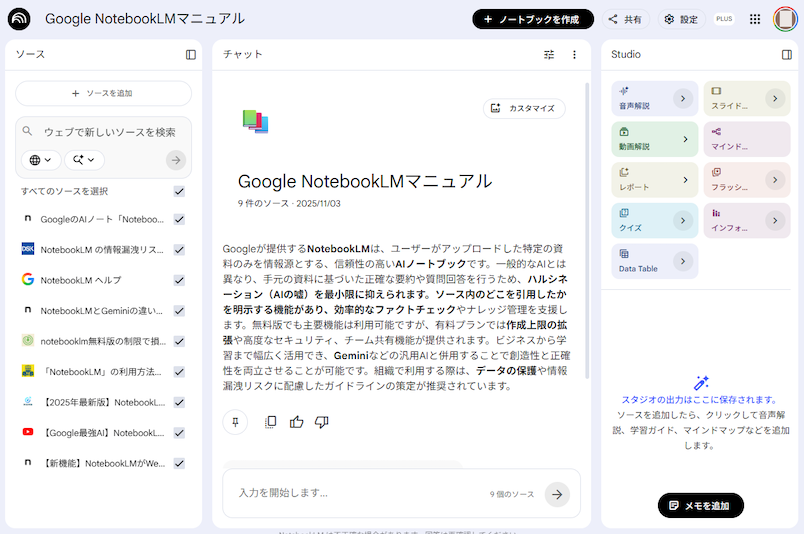The height and width of the screenshot is (534, 804).
Task: Send chat message arrow button
Action: coord(557,495)
